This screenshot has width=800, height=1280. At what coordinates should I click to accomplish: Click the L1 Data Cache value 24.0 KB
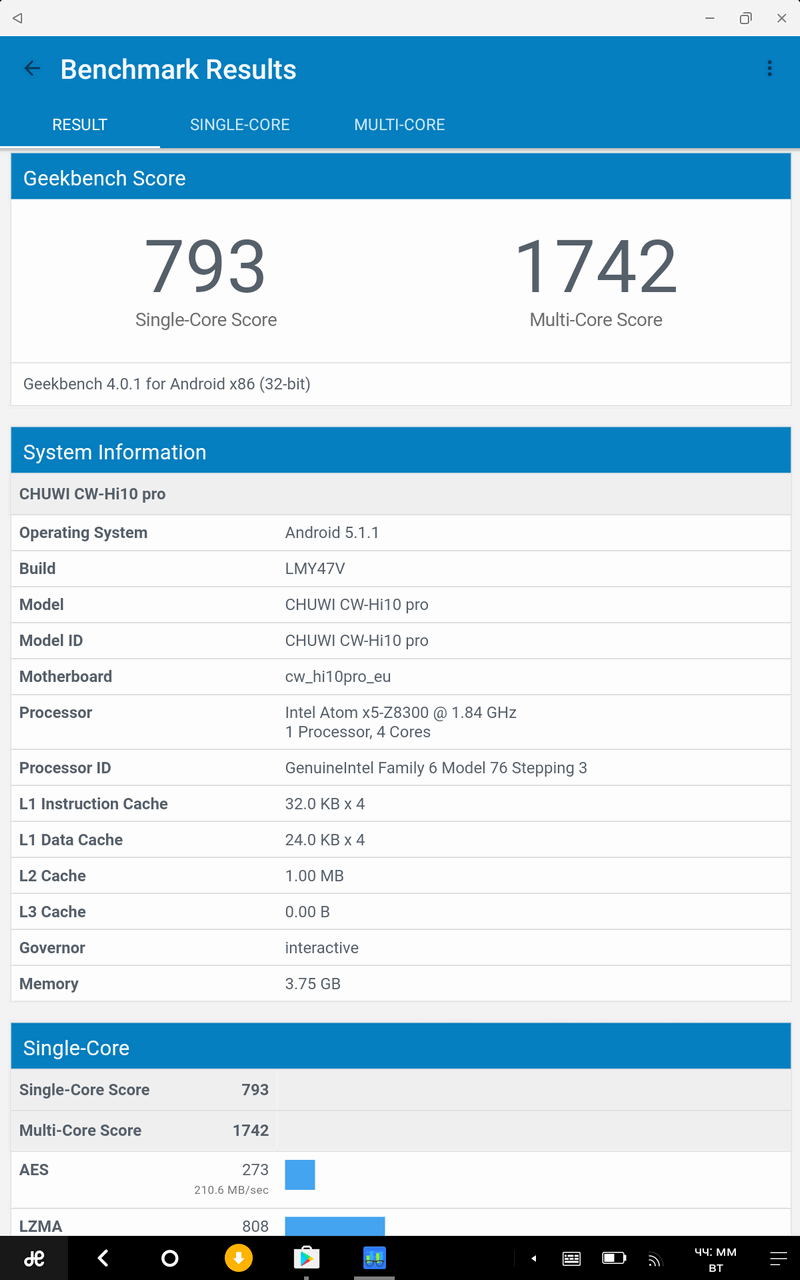[325, 840]
